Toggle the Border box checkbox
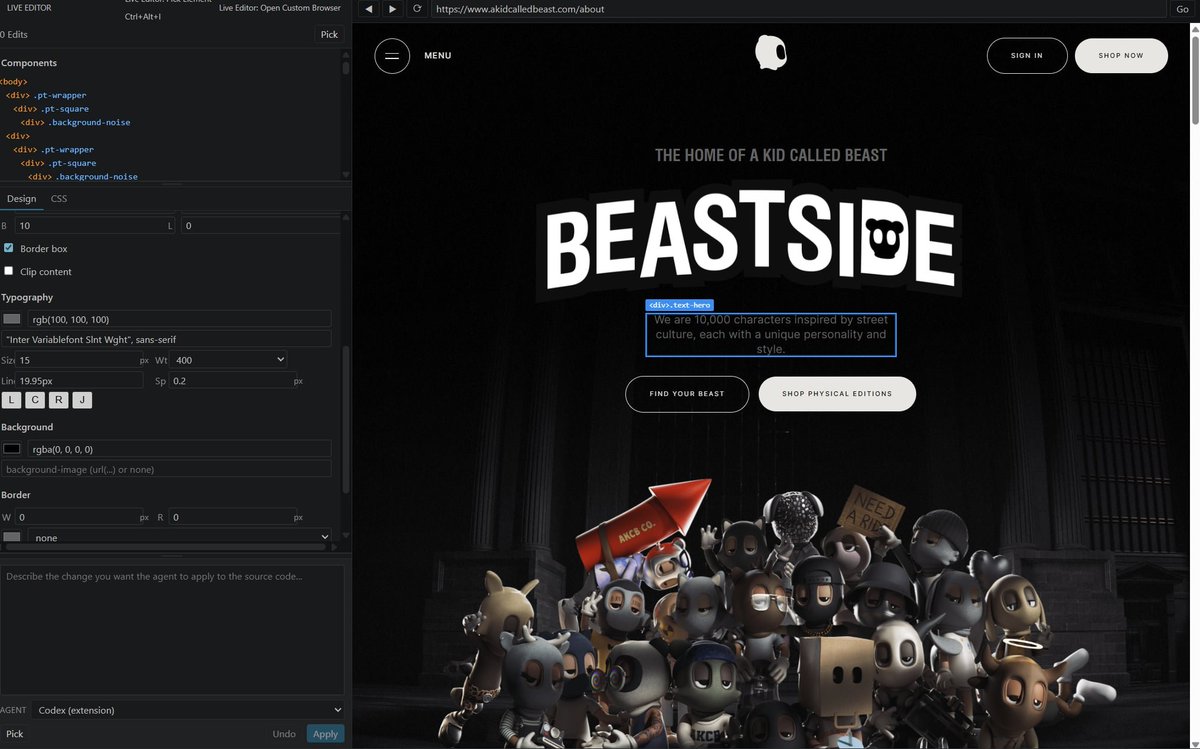1200x749 pixels. tap(9, 248)
